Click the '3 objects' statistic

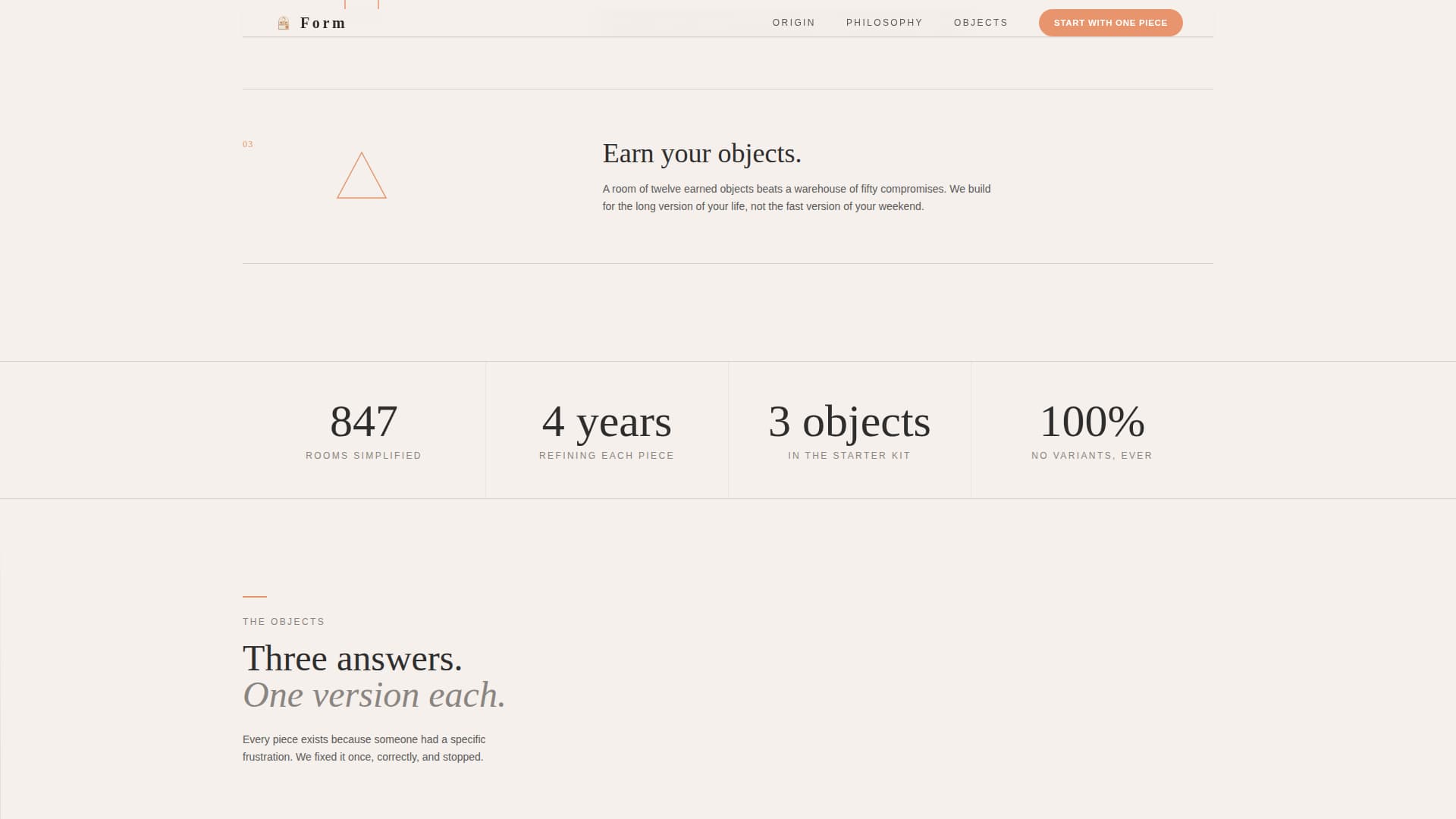(849, 422)
